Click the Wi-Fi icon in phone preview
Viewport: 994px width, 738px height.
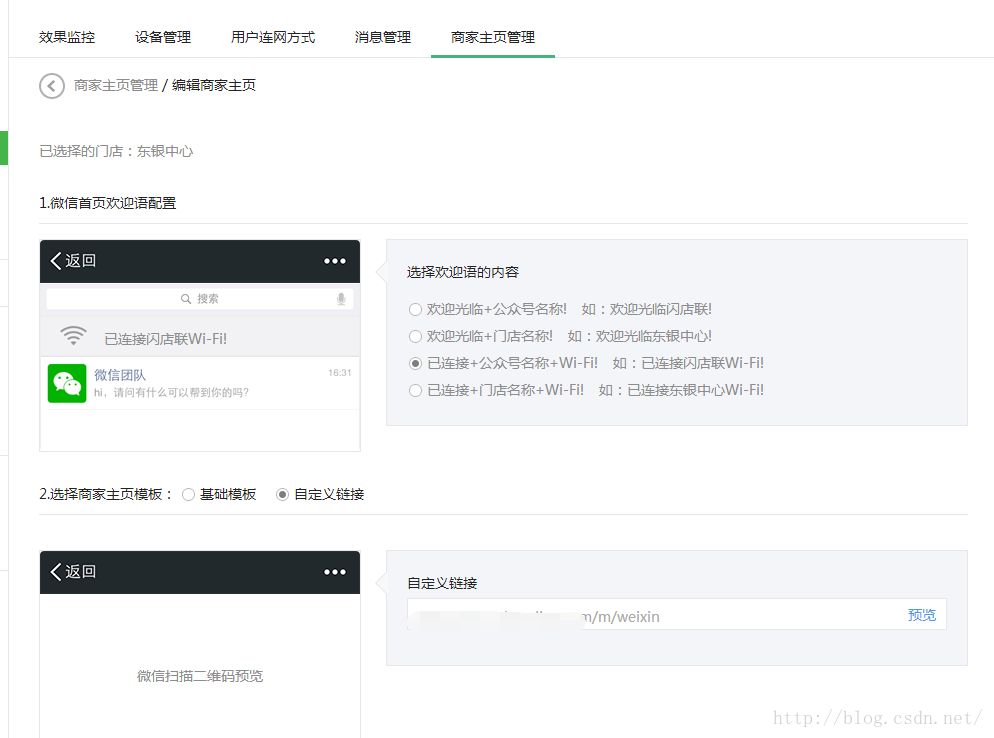tap(74, 335)
